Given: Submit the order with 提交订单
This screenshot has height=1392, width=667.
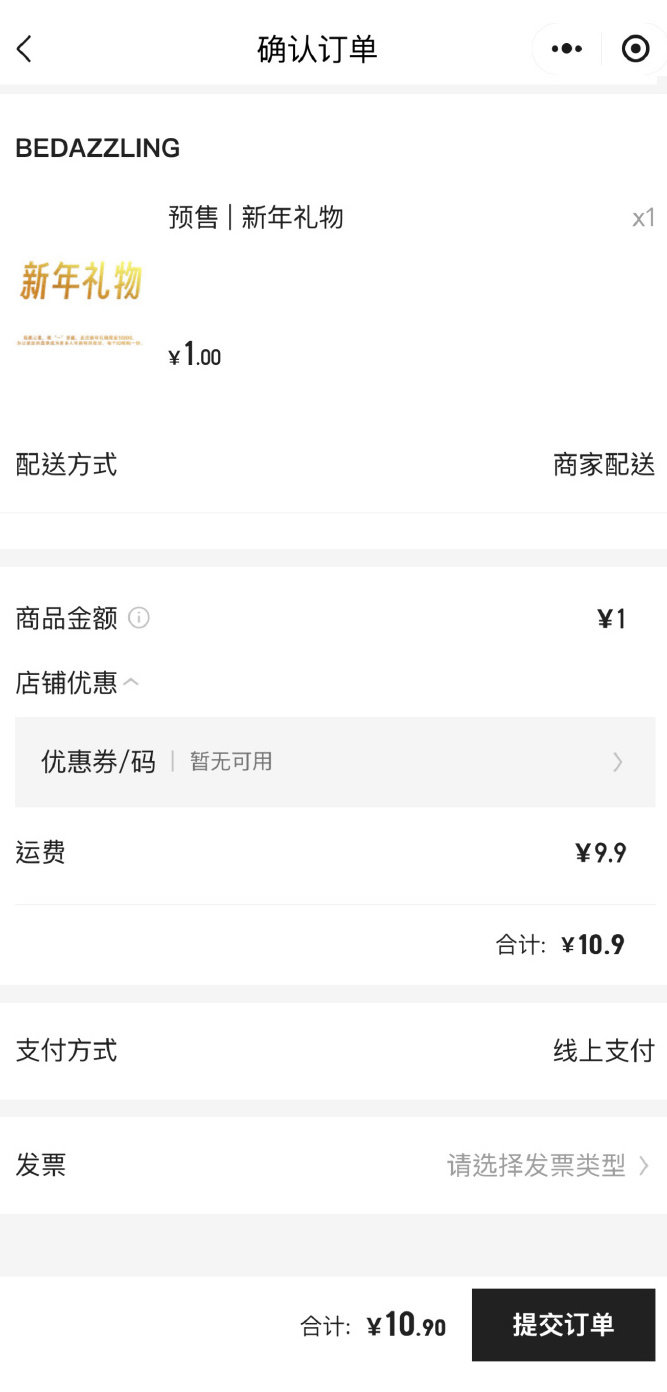Looking at the screenshot, I should 563,1324.
